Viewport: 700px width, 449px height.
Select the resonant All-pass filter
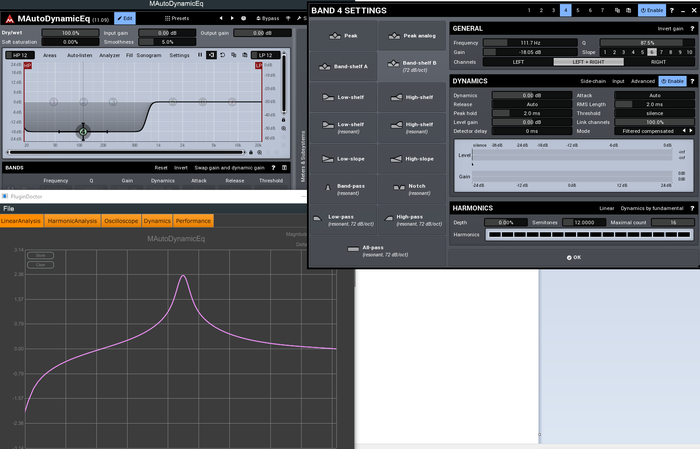[378, 251]
